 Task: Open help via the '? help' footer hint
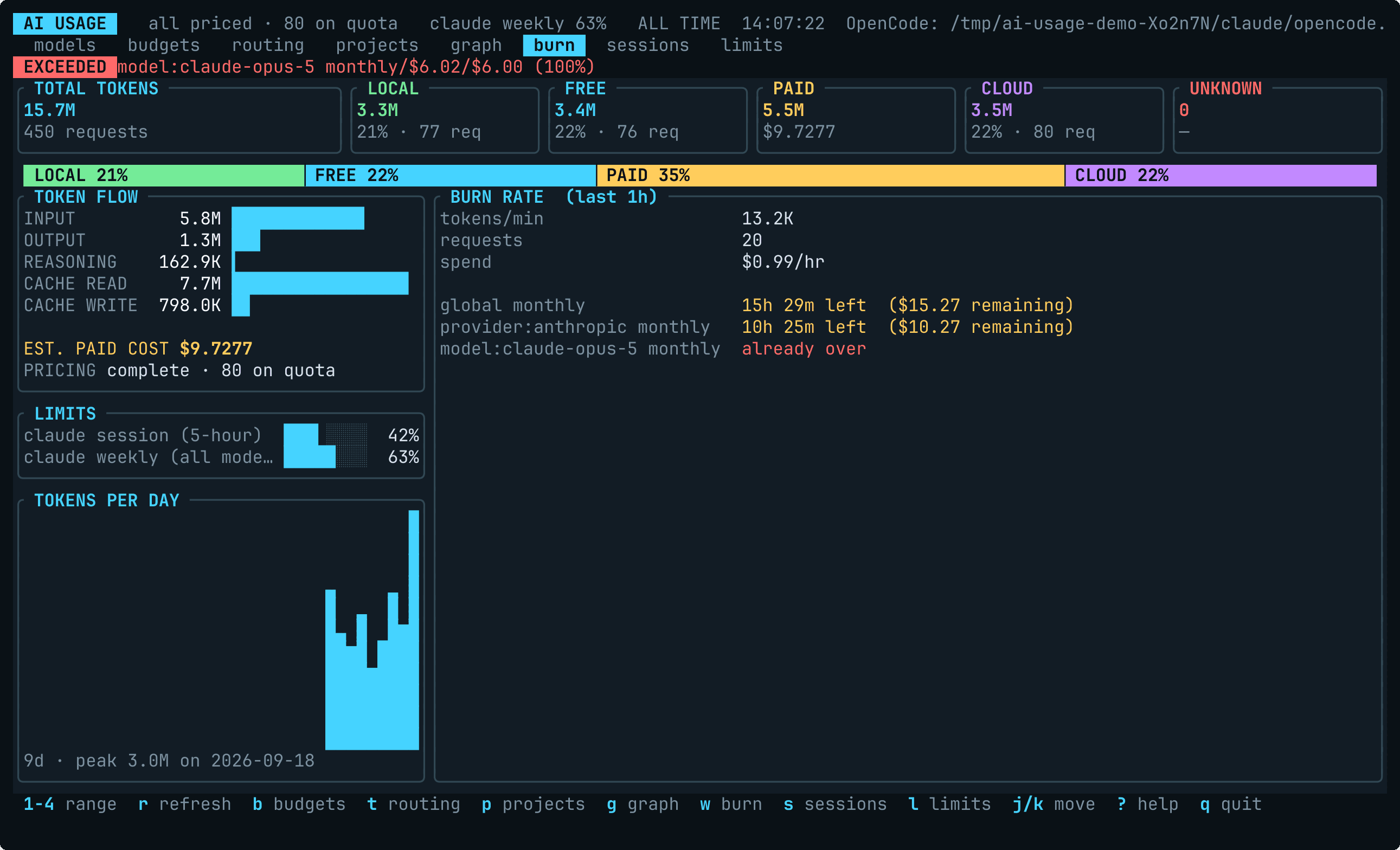tap(1148, 804)
